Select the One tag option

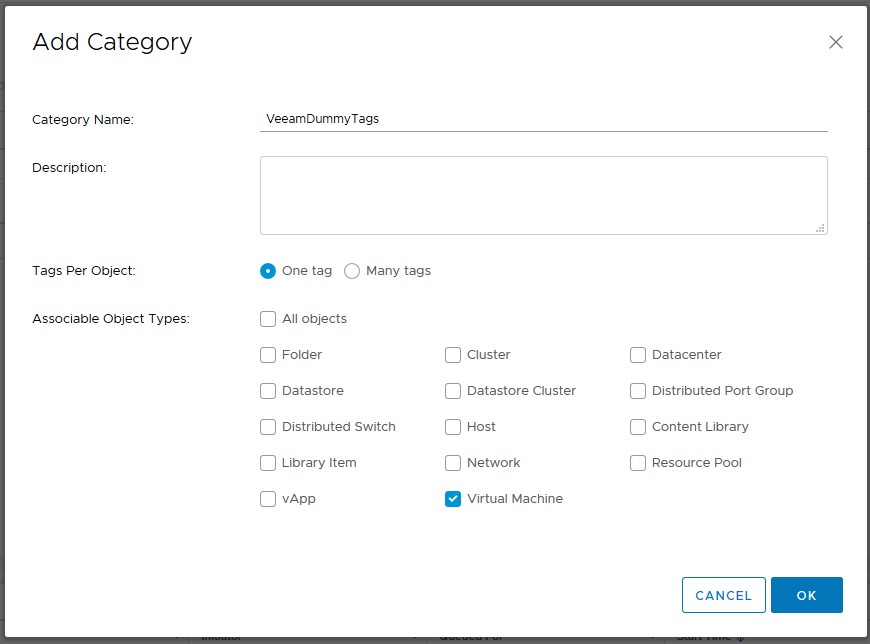pyautogui.click(x=267, y=270)
